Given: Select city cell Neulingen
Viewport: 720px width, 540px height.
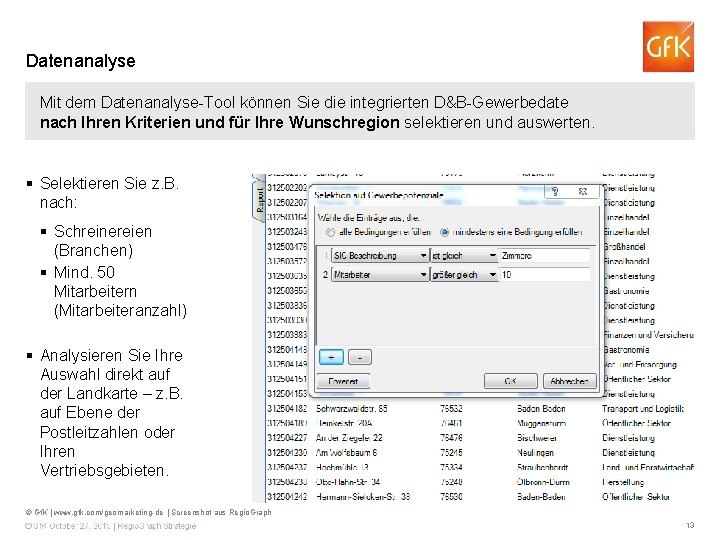Looking at the screenshot, I should 535,453.
